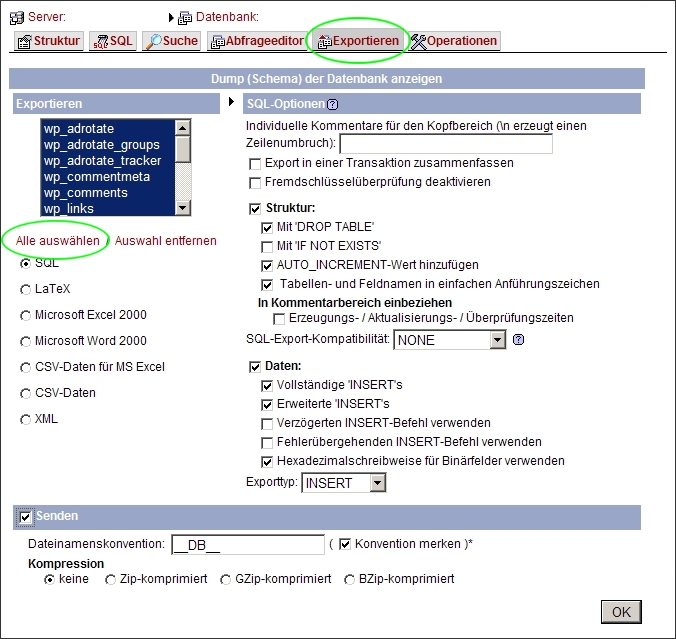
Task: Enable 'Mit IF NOT EXISTS' checkbox
Action: coord(267,246)
